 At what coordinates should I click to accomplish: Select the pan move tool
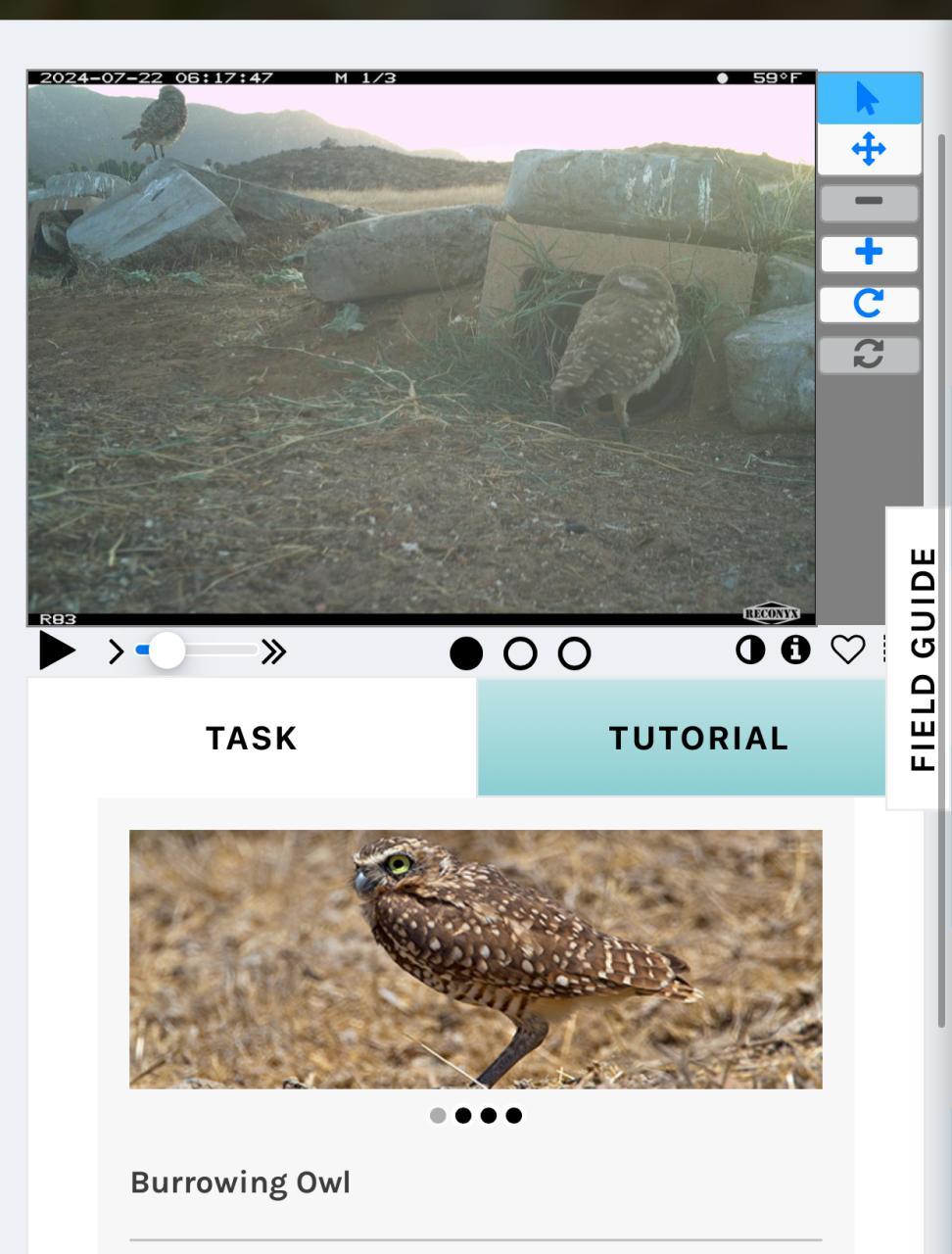[x=870, y=150]
